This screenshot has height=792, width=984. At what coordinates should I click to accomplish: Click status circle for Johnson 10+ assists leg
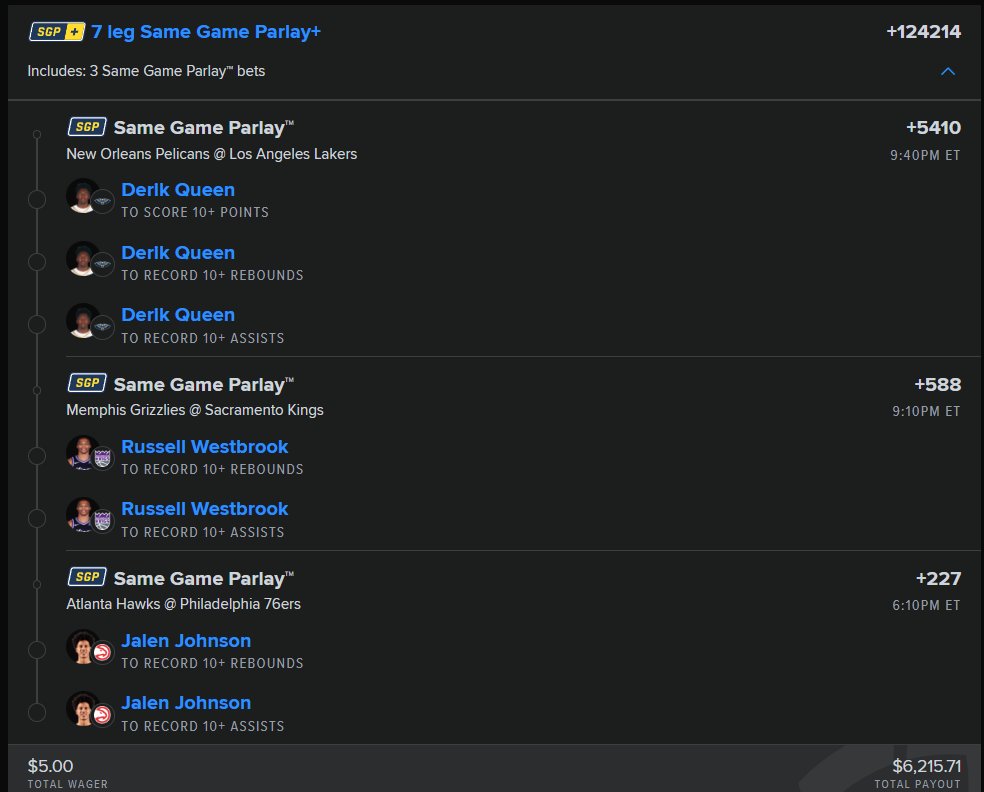pyautogui.click(x=37, y=712)
